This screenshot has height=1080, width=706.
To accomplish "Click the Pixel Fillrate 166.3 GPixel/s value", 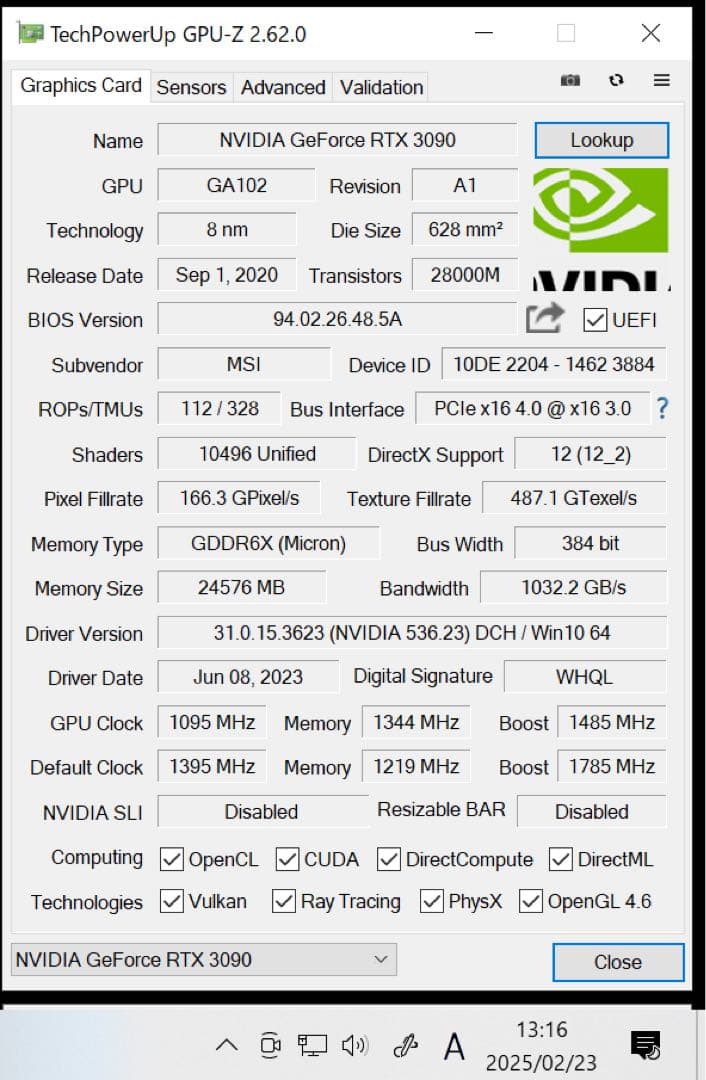I will tap(239, 498).
